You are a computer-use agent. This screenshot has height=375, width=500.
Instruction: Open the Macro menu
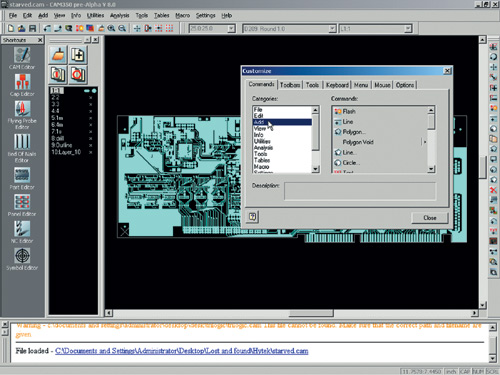182,15
